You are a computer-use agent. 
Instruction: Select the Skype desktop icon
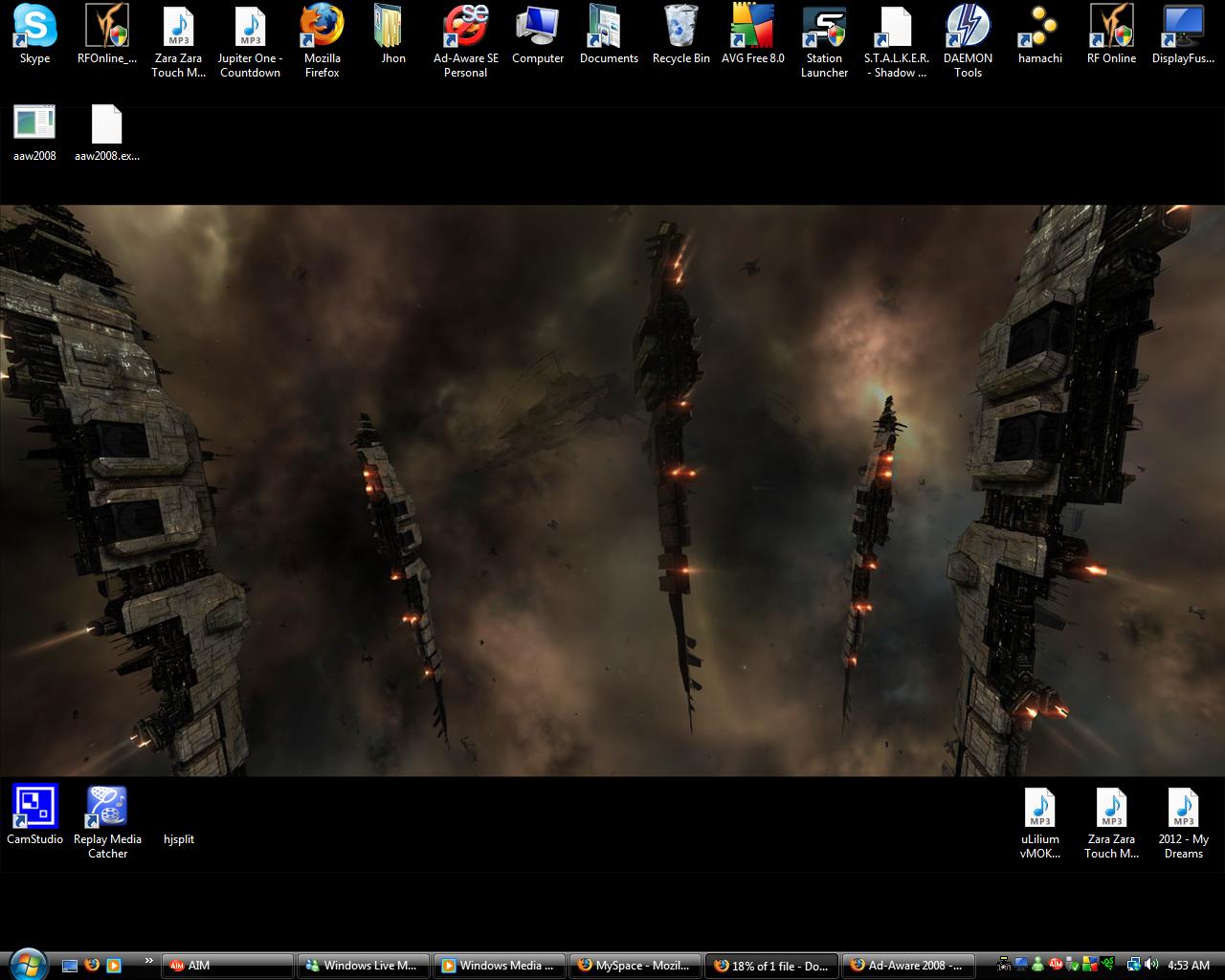34,35
